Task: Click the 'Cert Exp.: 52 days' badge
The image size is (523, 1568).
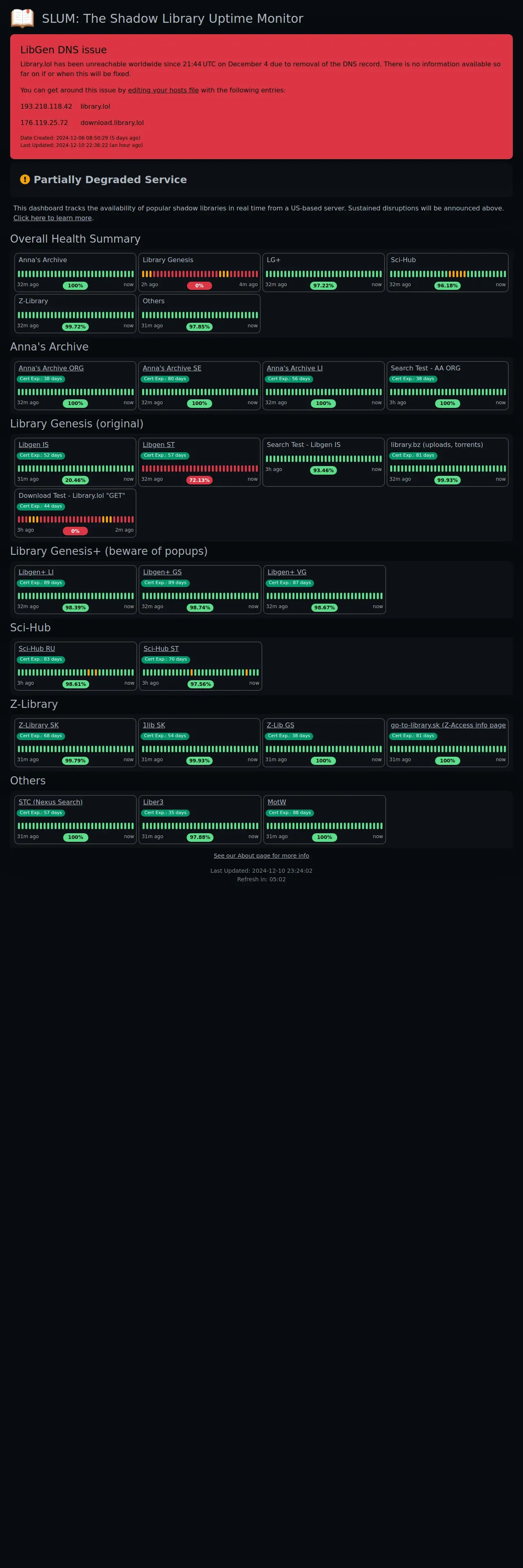Action: pos(41,456)
